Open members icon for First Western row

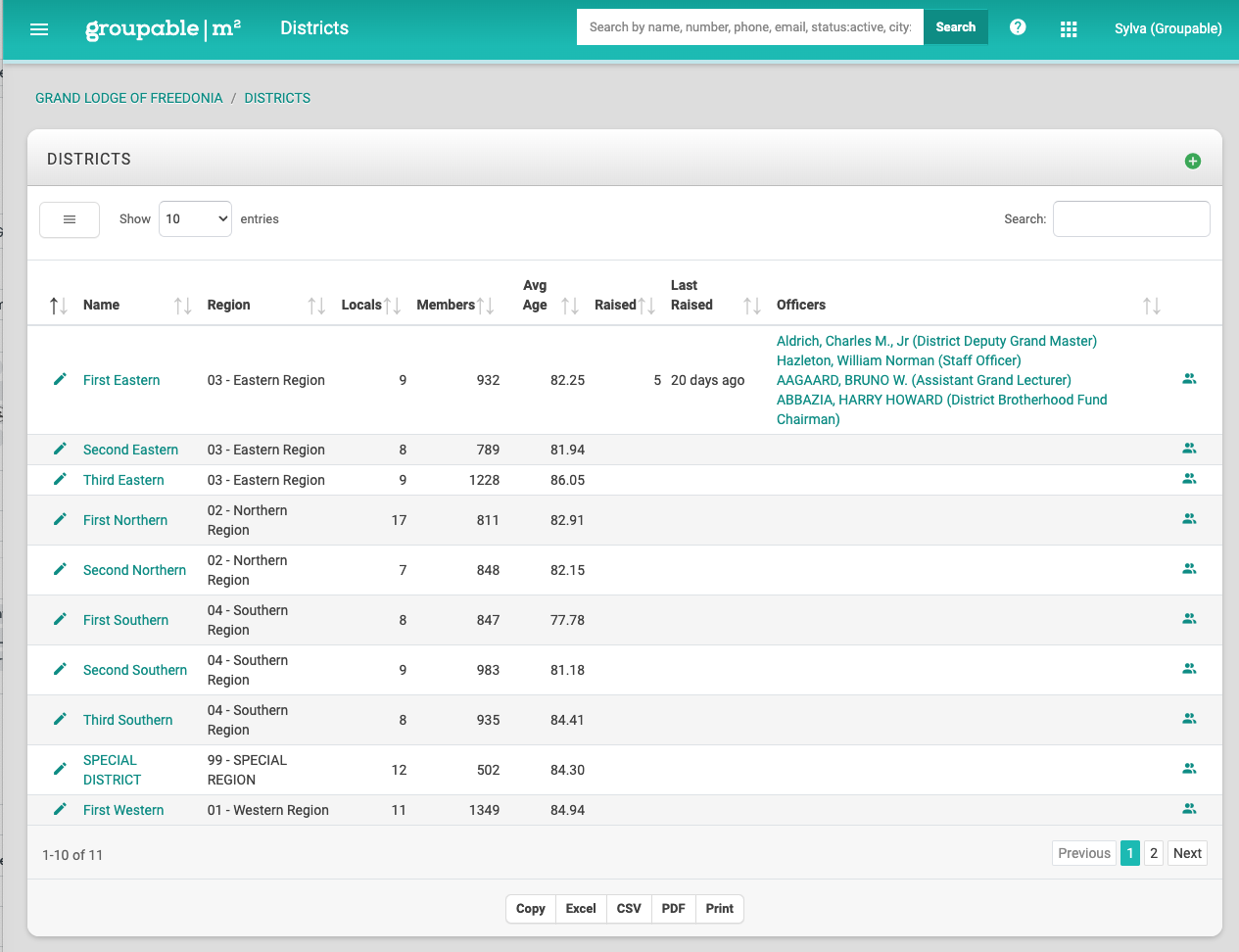(1189, 809)
